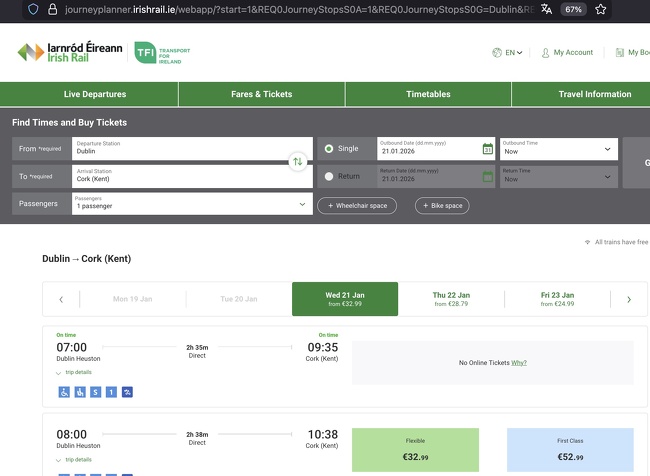Image resolution: width=650 pixels, height=476 pixels.
Task: Open the Live Departures menu
Action: 95,94
